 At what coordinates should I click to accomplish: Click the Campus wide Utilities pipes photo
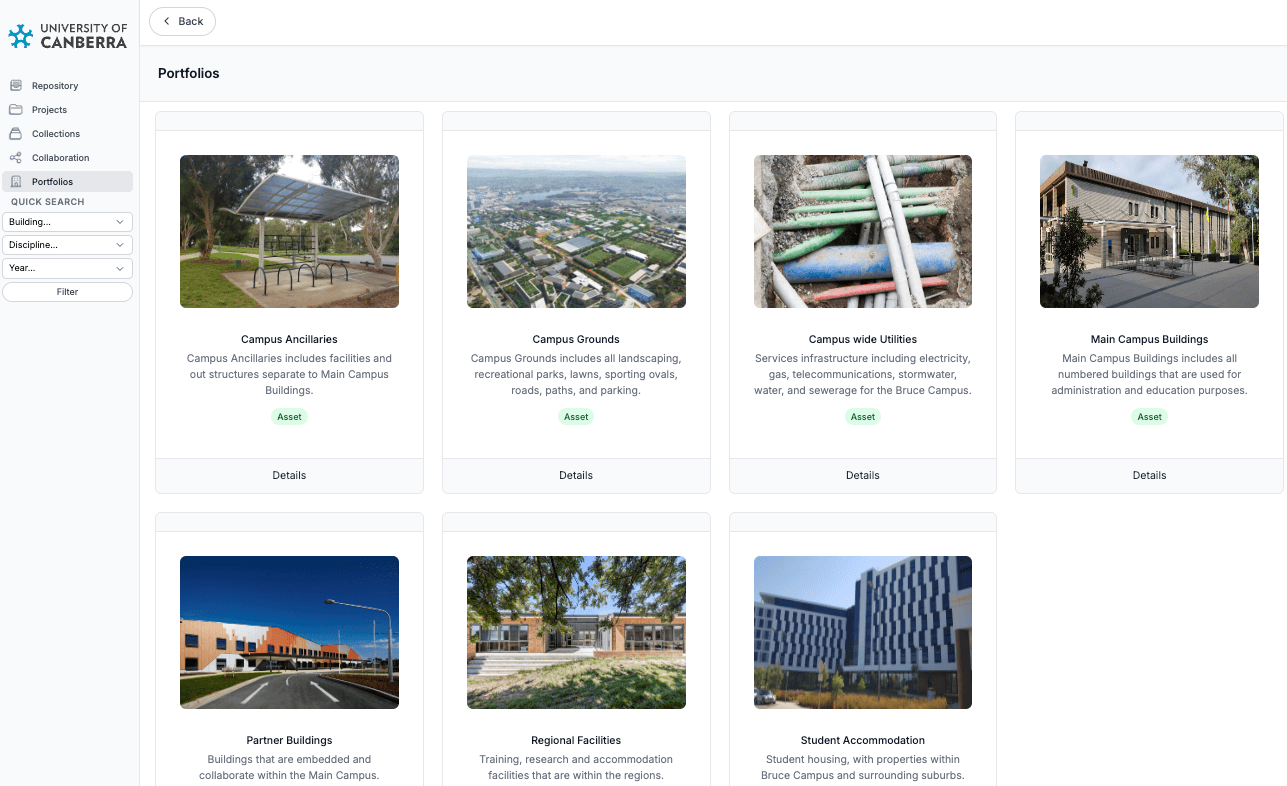pos(863,231)
